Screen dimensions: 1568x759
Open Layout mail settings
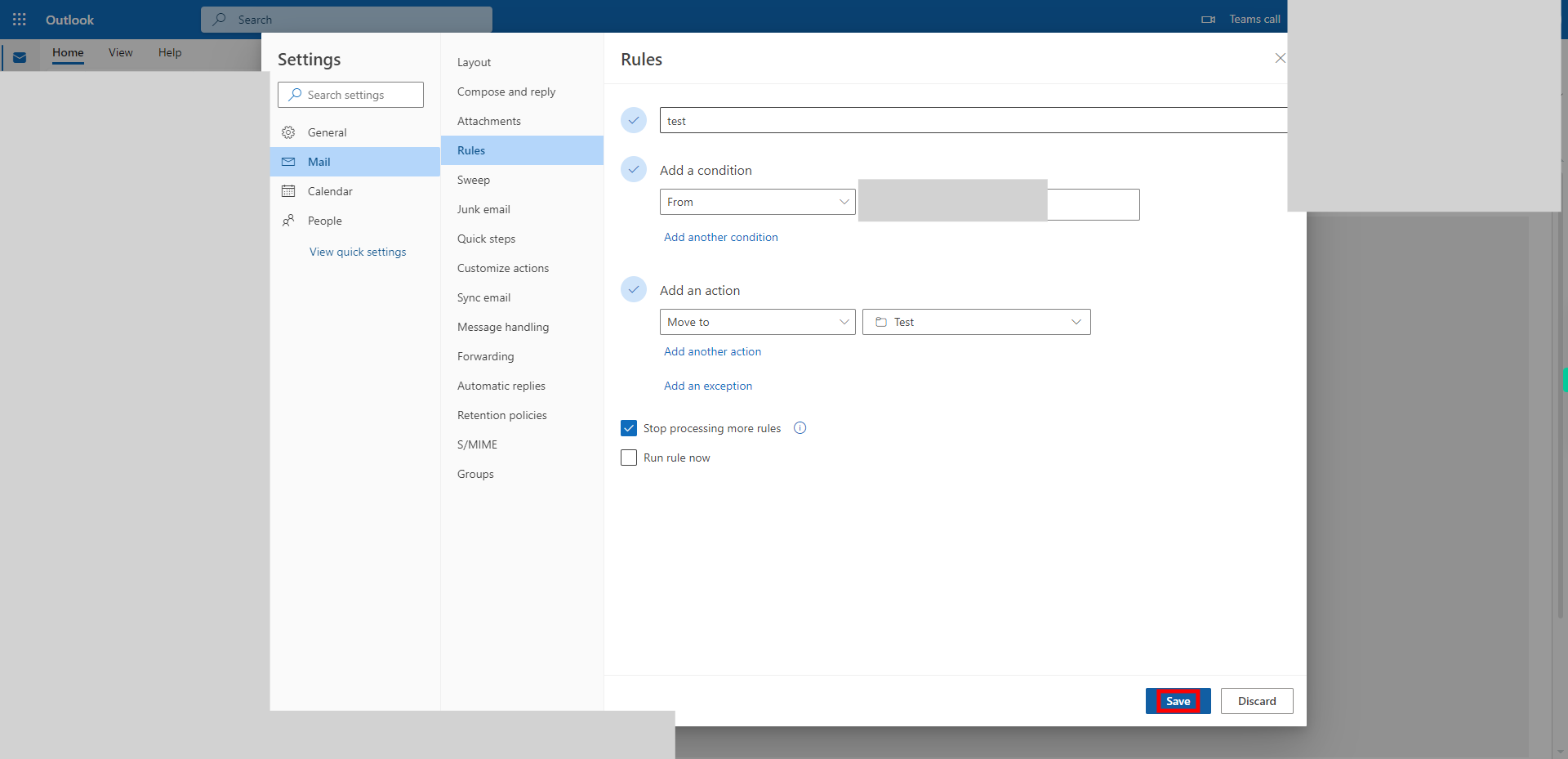(522, 62)
